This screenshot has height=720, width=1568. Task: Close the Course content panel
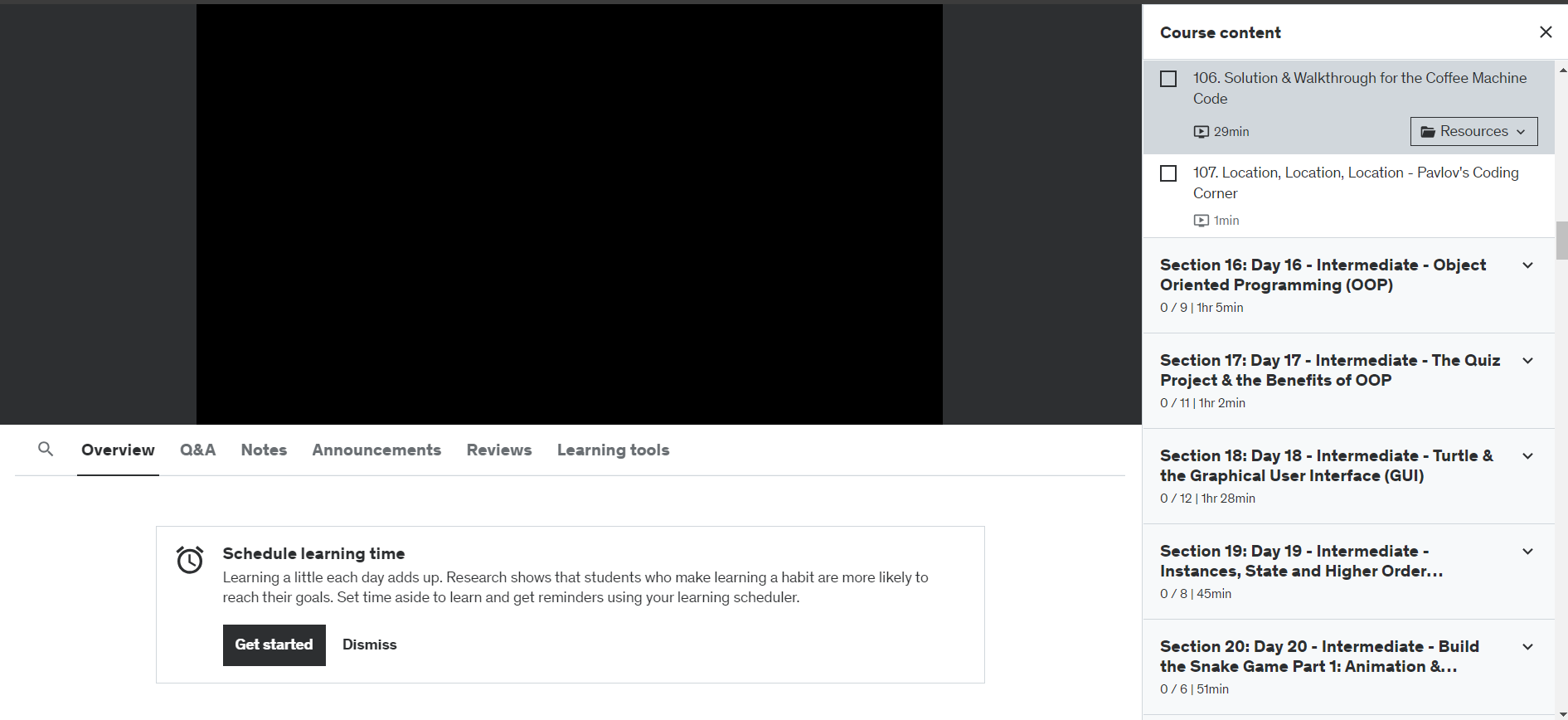tap(1545, 32)
